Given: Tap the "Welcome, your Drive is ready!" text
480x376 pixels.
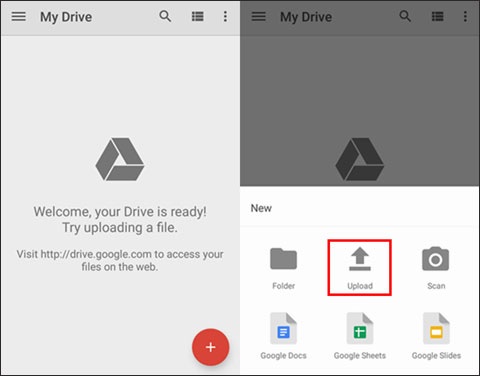Looking at the screenshot, I should pos(120,212).
